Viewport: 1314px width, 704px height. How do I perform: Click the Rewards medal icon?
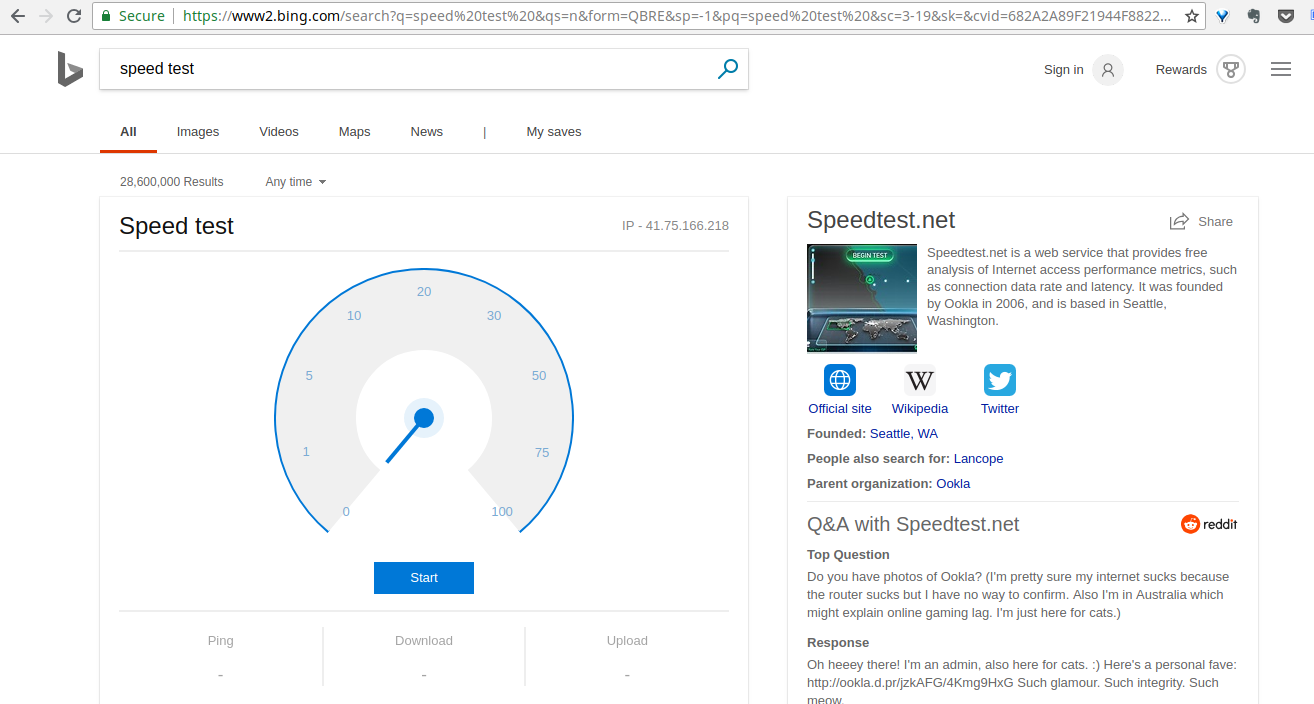pos(1231,70)
